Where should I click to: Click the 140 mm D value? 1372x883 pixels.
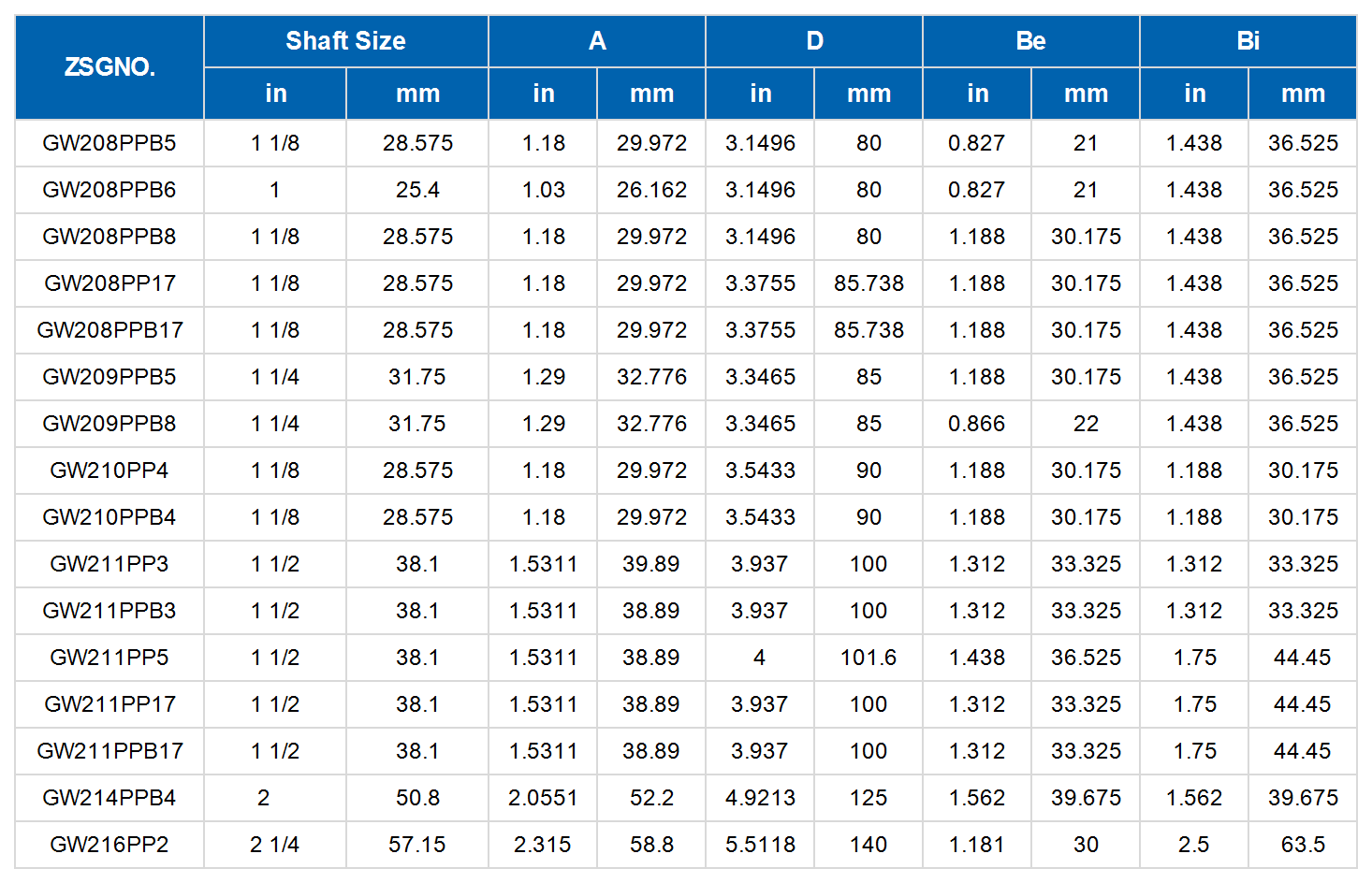pos(868,845)
